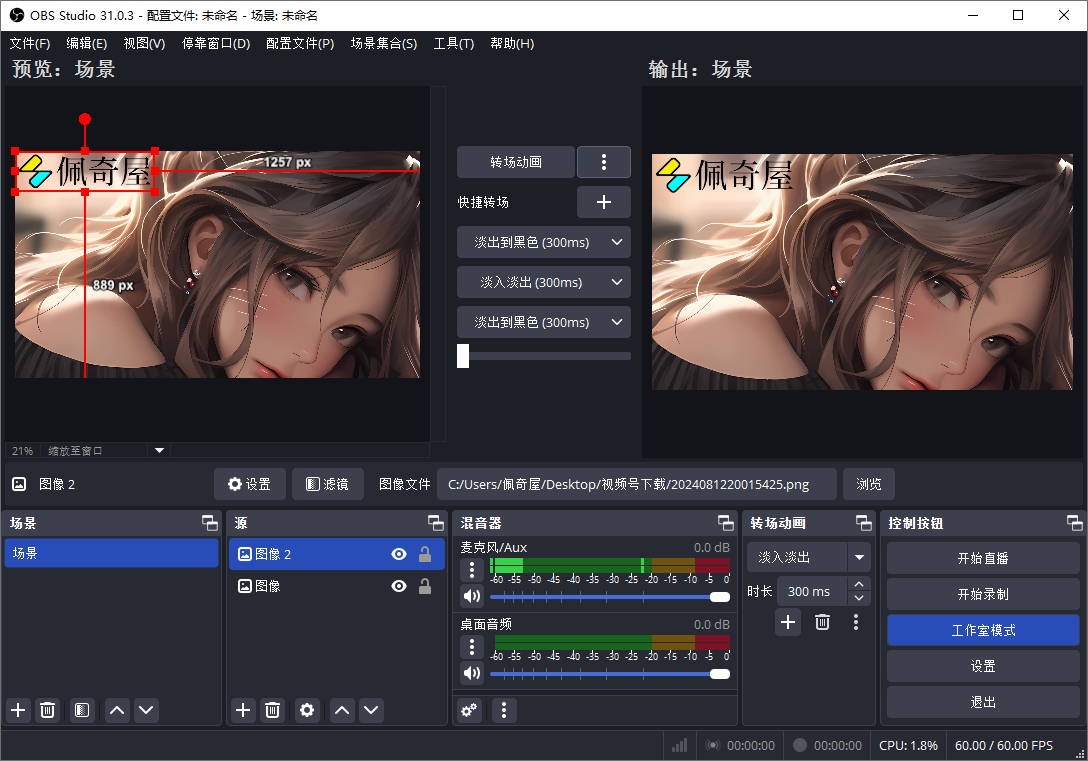Click 开始录制 to start recording

tap(983, 594)
